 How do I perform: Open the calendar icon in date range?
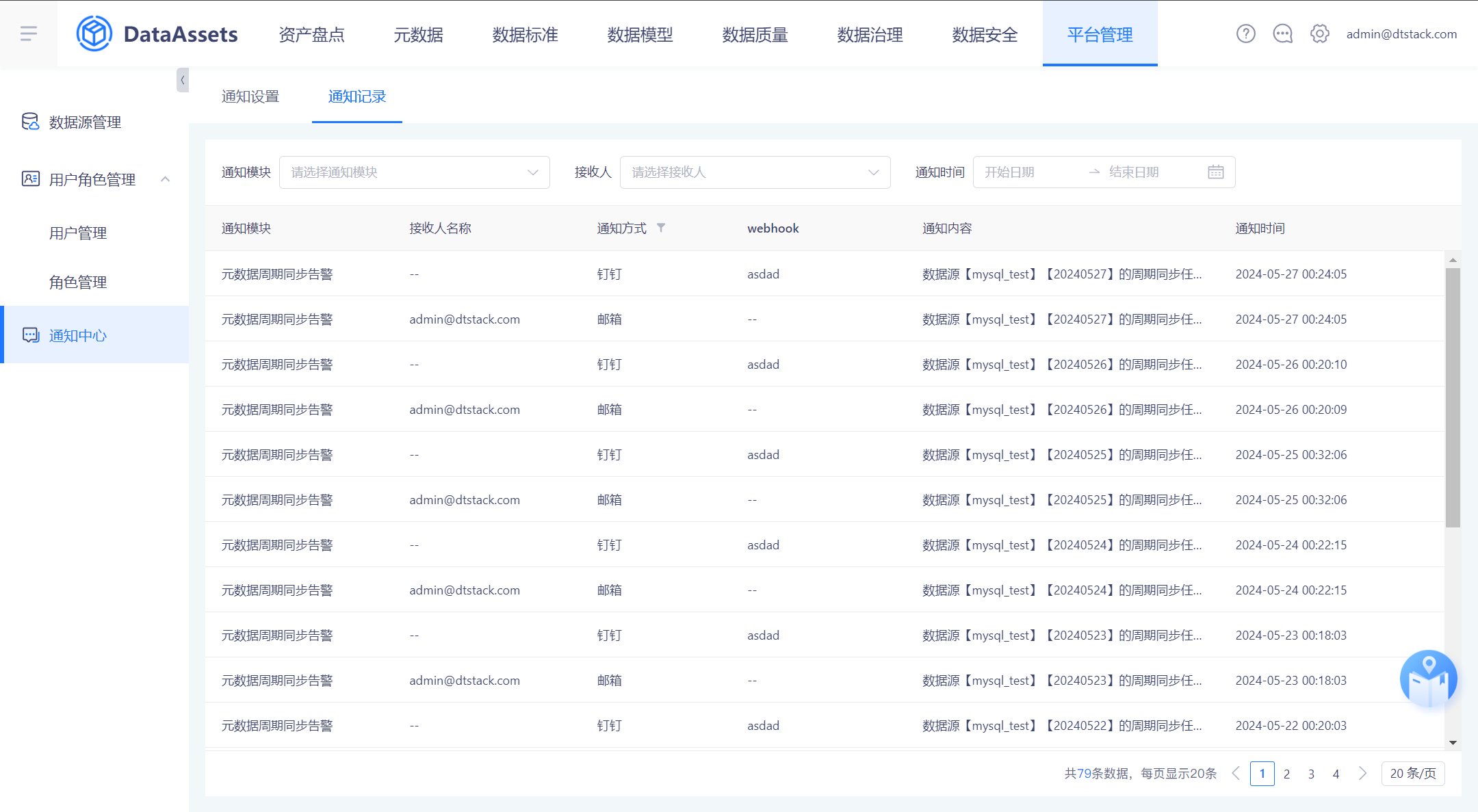click(1215, 172)
